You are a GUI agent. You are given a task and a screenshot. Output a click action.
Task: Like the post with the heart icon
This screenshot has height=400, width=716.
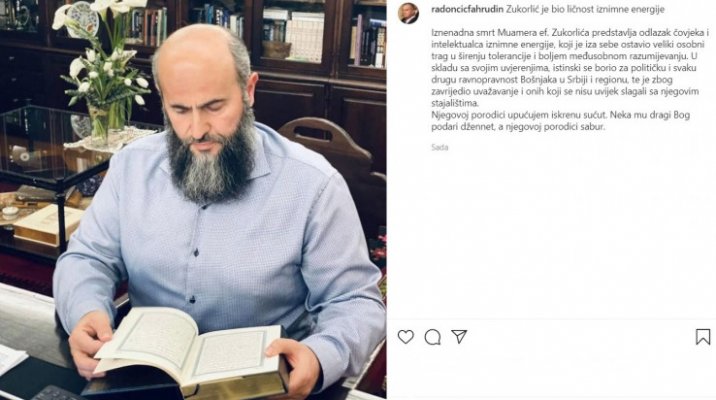(x=405, y=337)
